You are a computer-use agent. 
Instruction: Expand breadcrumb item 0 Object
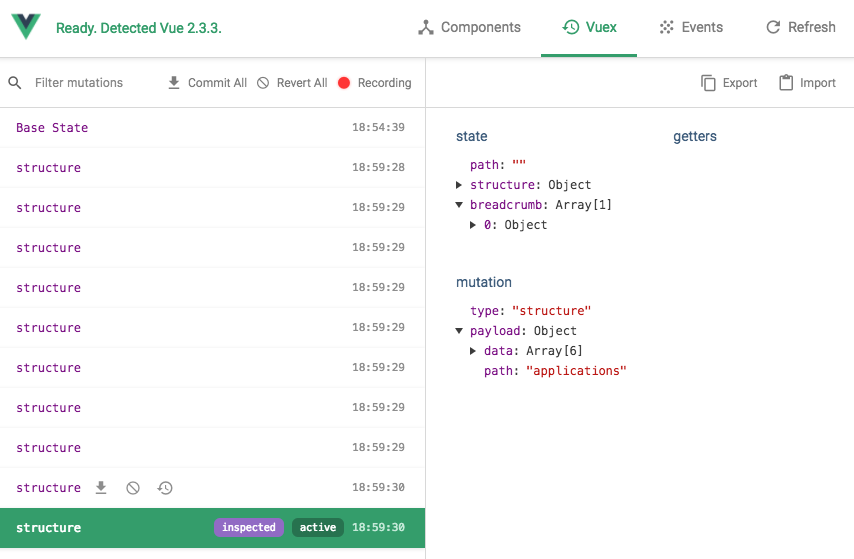(473, 225)
